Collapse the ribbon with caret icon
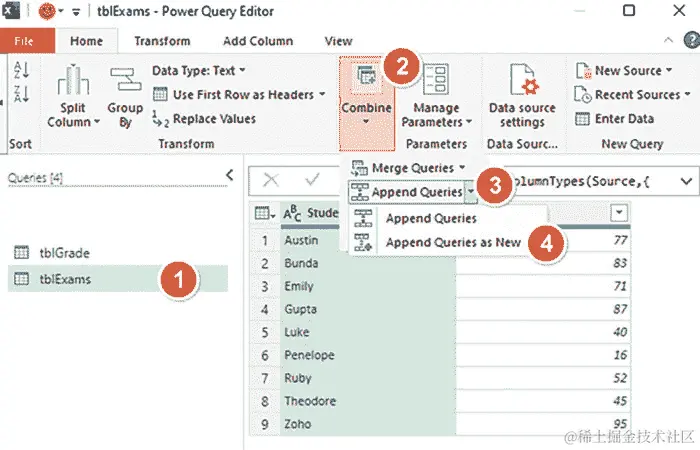This screenshot has width=700, height=450. (x=668, y=40)
